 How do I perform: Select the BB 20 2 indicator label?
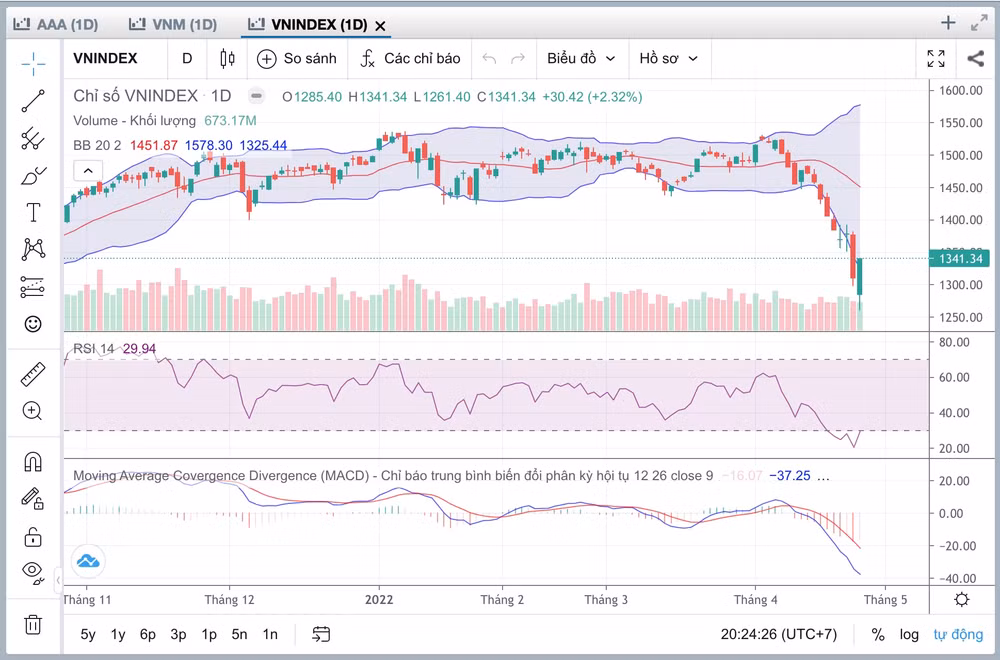(x=97, y=145)
